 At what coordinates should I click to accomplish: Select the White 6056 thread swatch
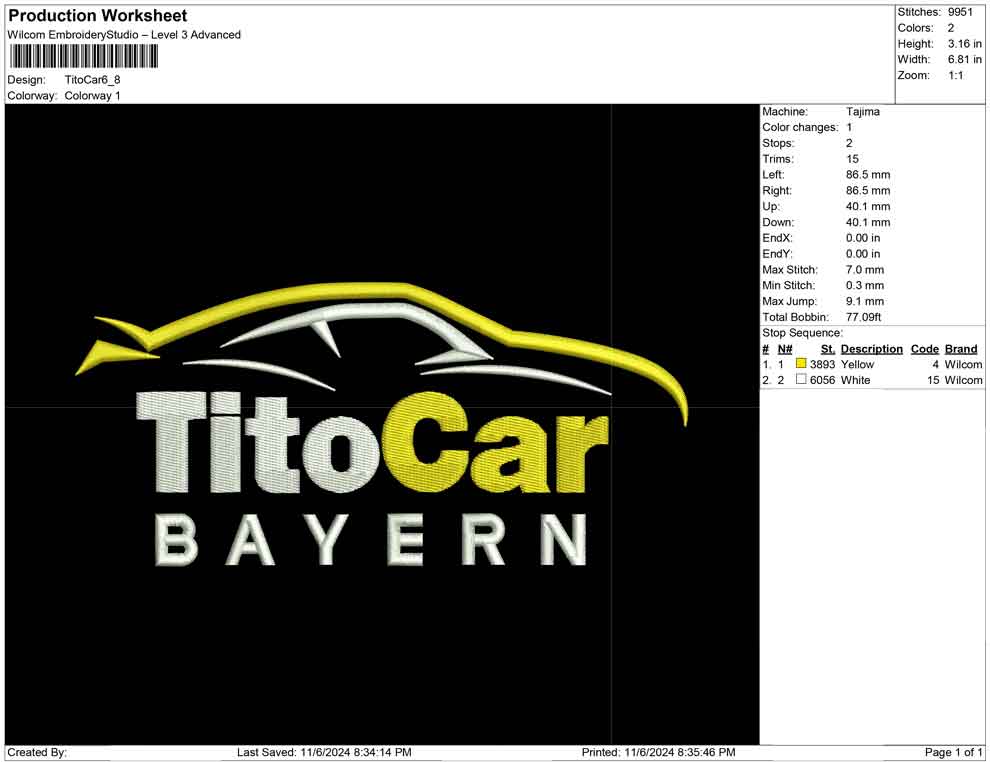pyautogui.click(x=800, y=380)
